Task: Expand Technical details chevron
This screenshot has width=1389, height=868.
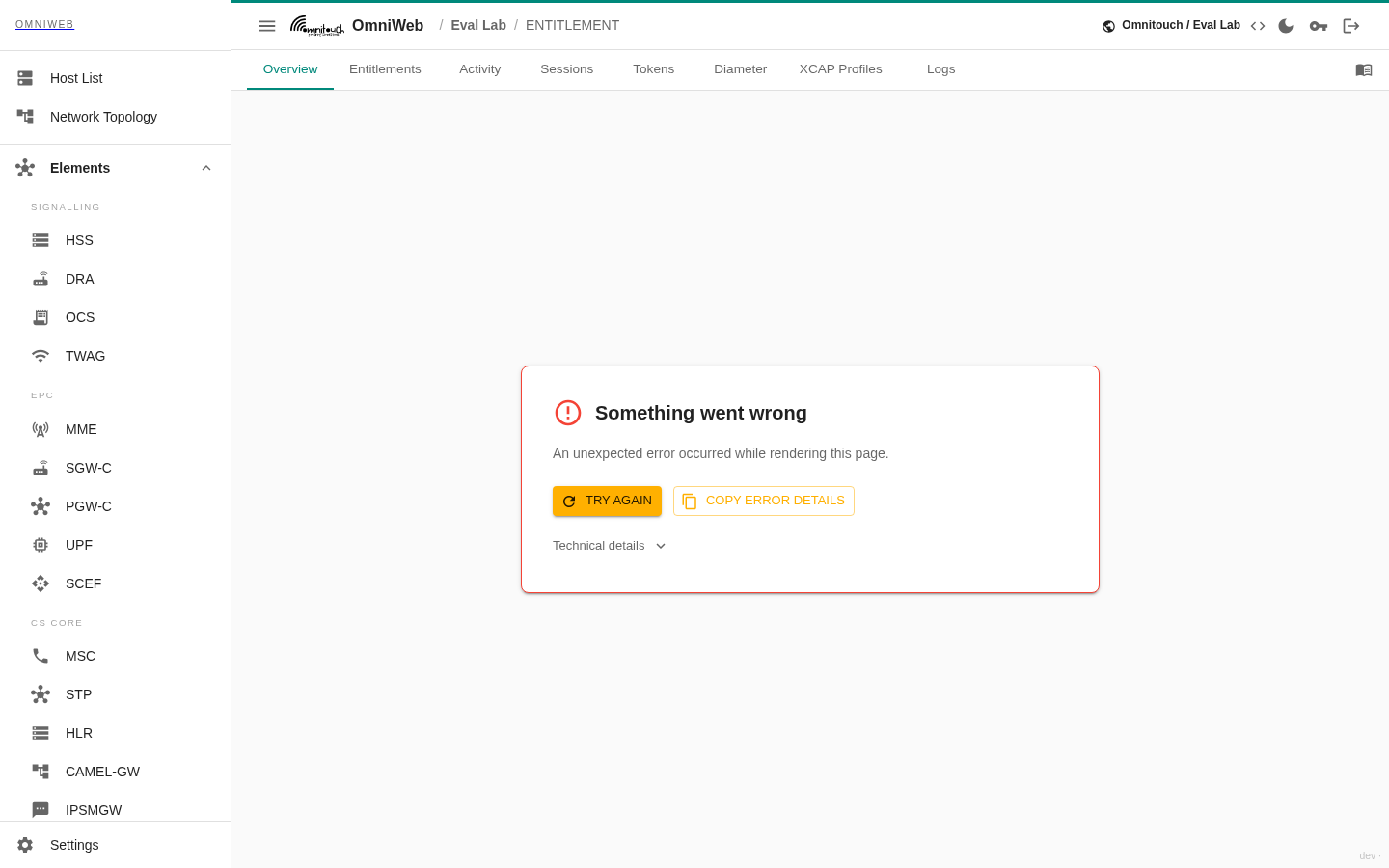Action: click(x=661, y=546)
